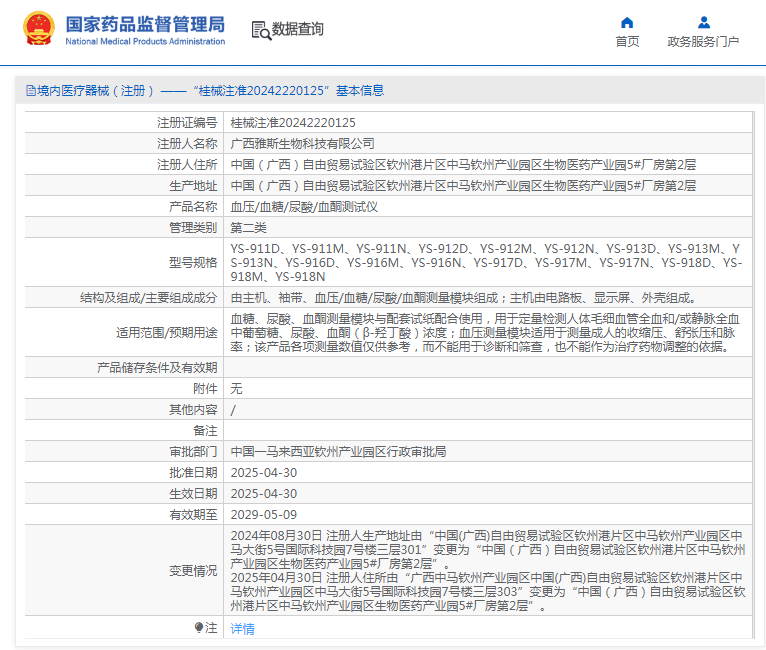
Task: Click the YS-911D model list cell
Action: (x=487, y=263)
